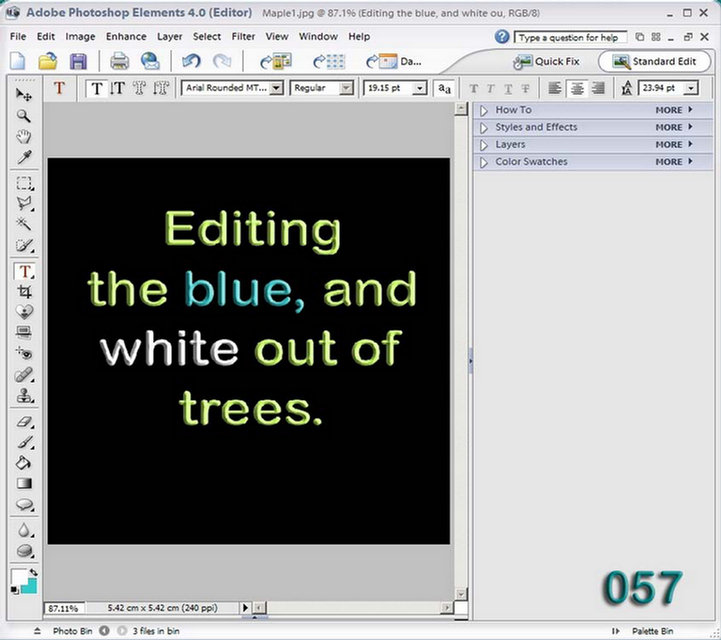Image resolution: width=721 pixels, height=640 pixels.
Task: Choose horizontal type tool in options bar
Action: coord(97,88)
